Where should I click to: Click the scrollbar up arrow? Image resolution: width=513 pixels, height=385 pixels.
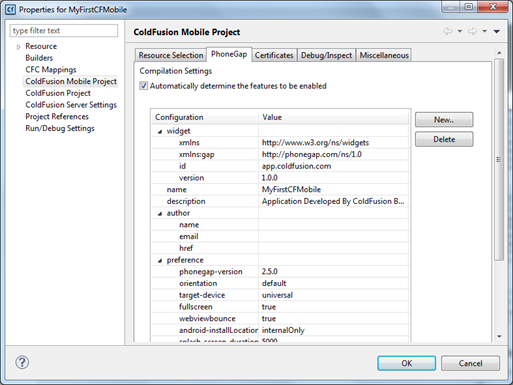tap(499, 53)
